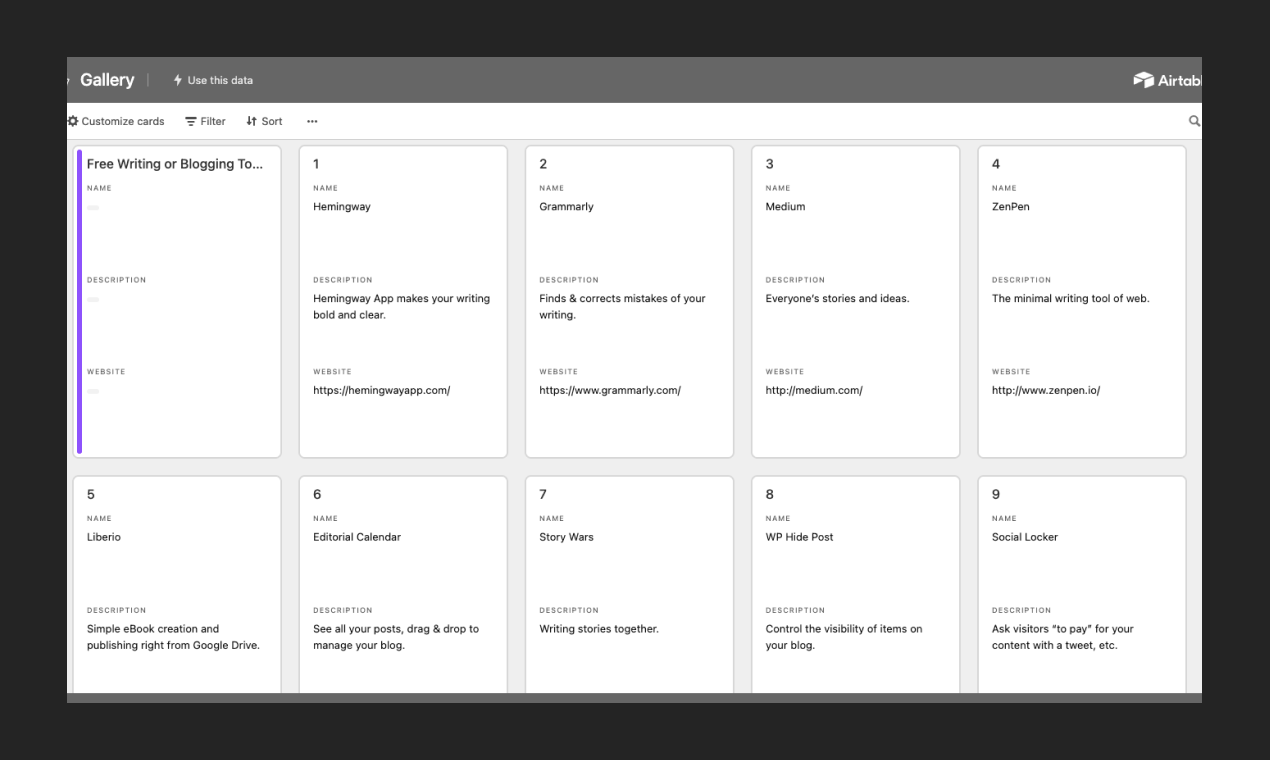Click text 'Finds & corrects mistakes of your writing'
This screenshot has height=760, width=1270.
pyautogui.click(x=622, y=306)
